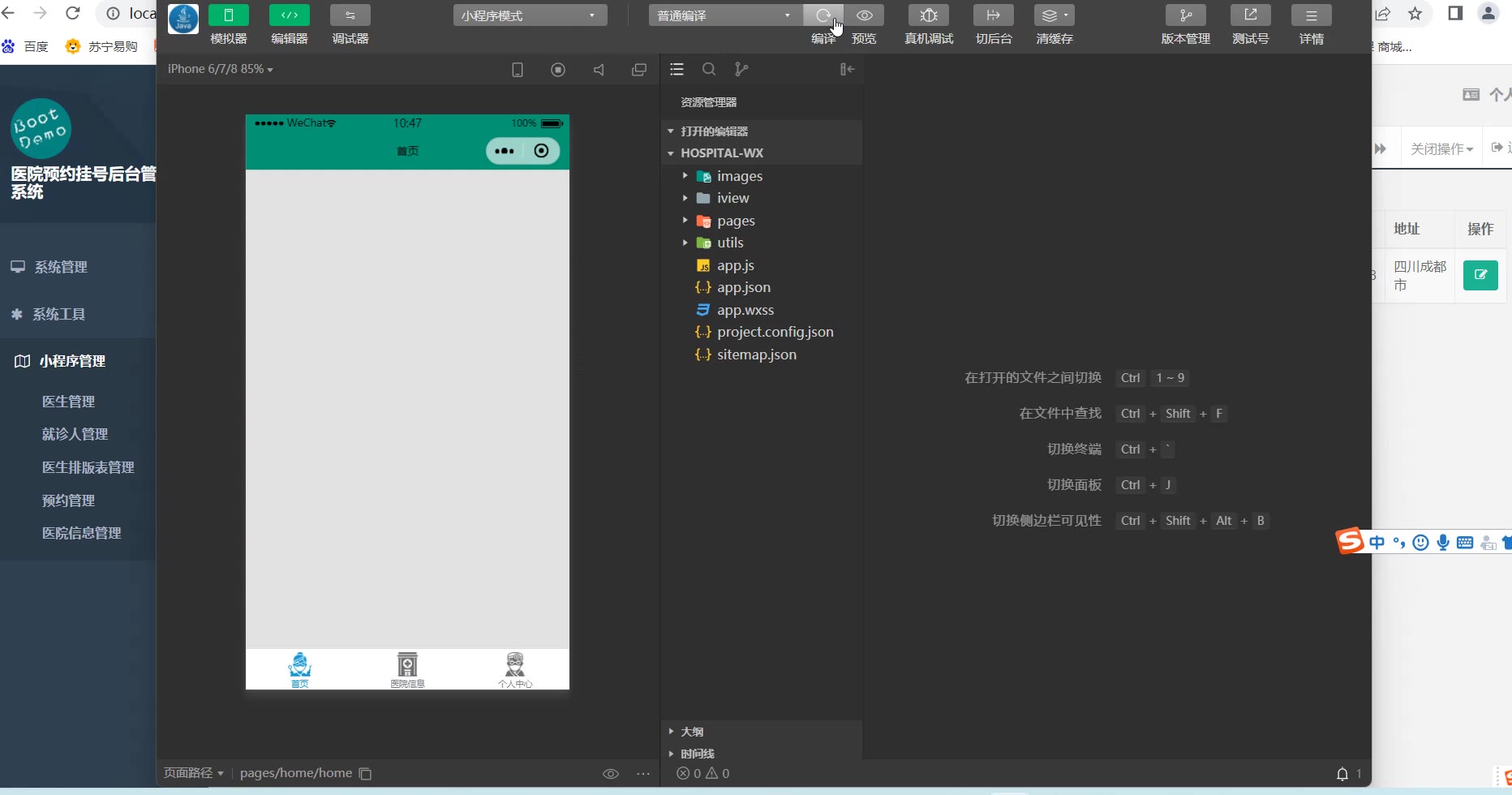Open the 小程序模式 mode dropdown
Viewport: 1512px width, 795px height.
[x=530, y=15]
